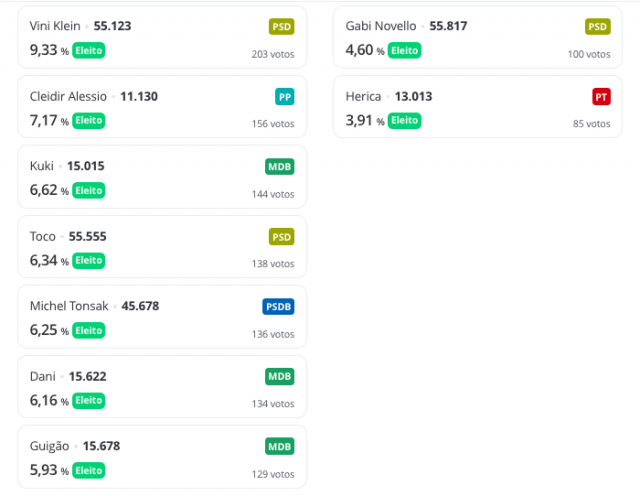This screenshot has height=496, width=640.
Task: Click Dani's MDB party badge
Action: (x=280, y=376)
